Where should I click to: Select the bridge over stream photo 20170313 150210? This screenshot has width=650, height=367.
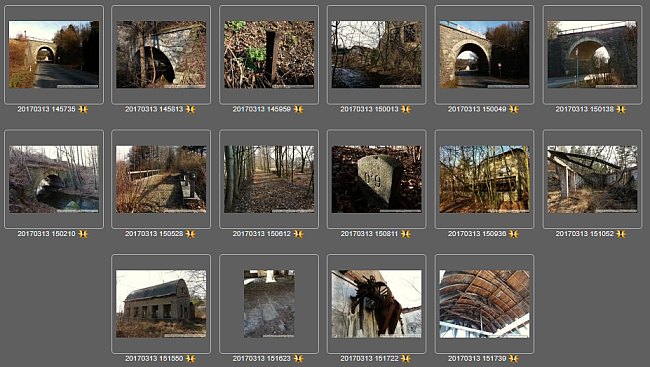54,179
